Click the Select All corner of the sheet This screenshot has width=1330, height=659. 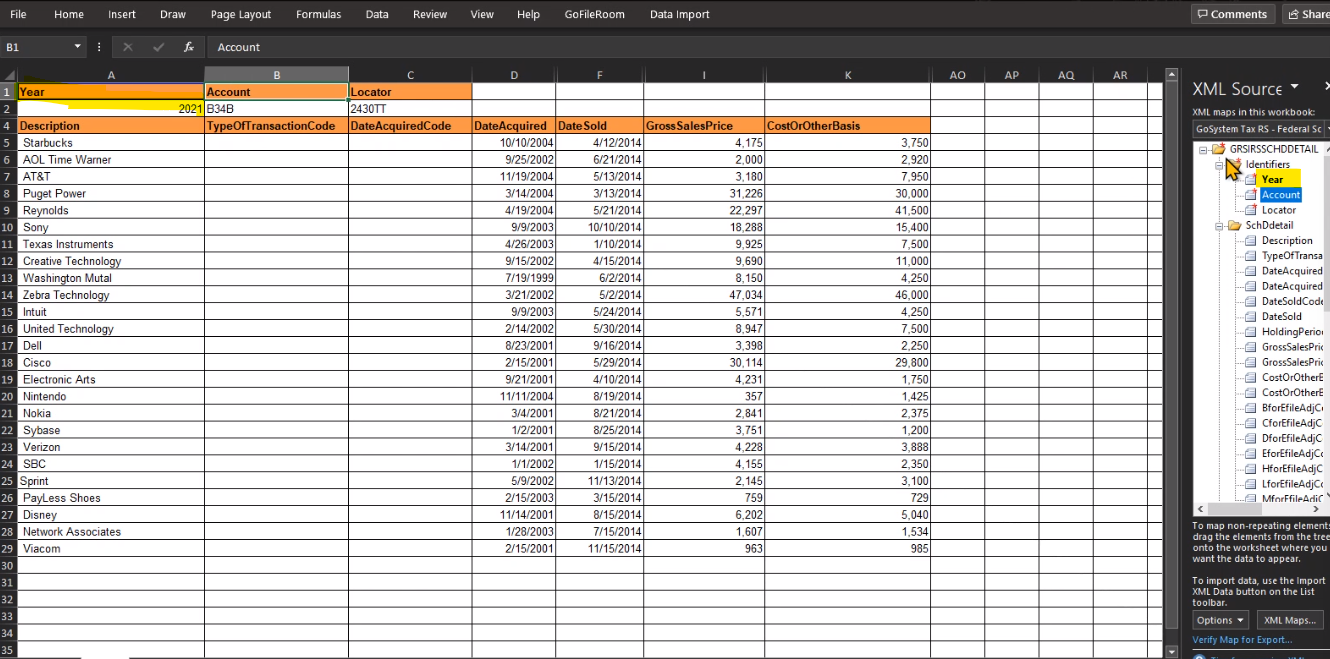pyautogui.click(x=8, y=75)
